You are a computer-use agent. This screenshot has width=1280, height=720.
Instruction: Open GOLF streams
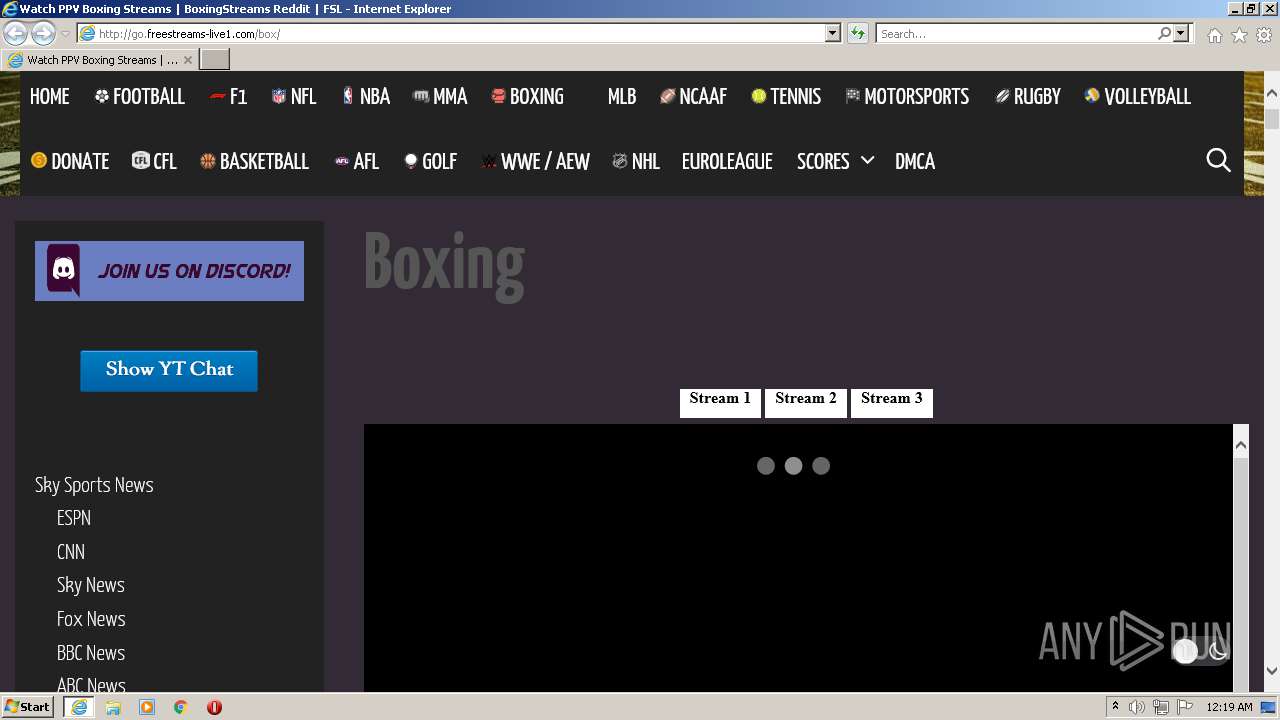click(x=430, y=162)
